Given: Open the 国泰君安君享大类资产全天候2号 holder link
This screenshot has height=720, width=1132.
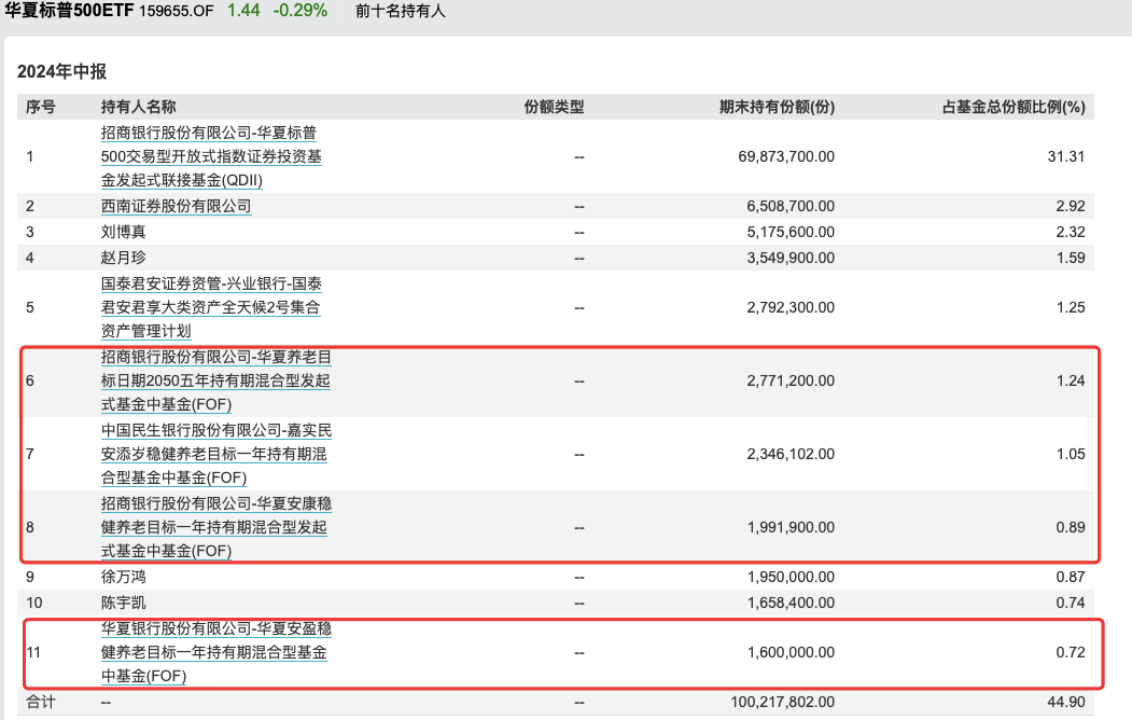Looking at the screenshot, I should pos(210,307).
